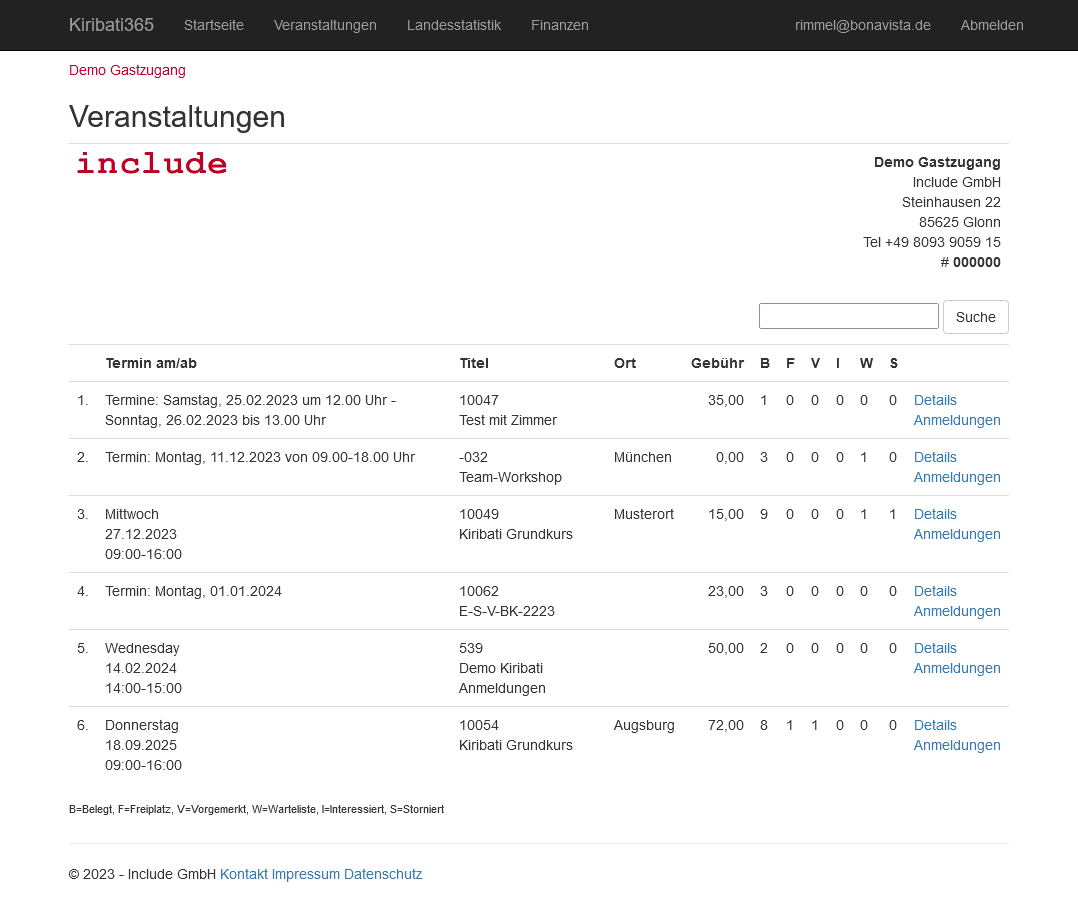Click the phone number Tel +49 8093 9059 15
This screenshot has width=1078, height=914.
(x=932, y=242)
